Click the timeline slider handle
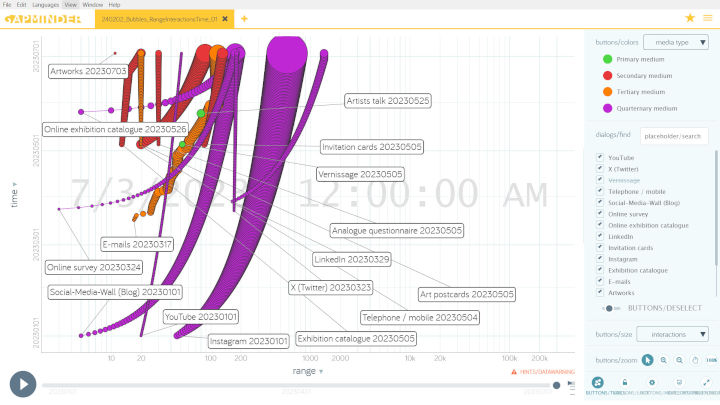The image size is (720, 405). click(557, 385)
